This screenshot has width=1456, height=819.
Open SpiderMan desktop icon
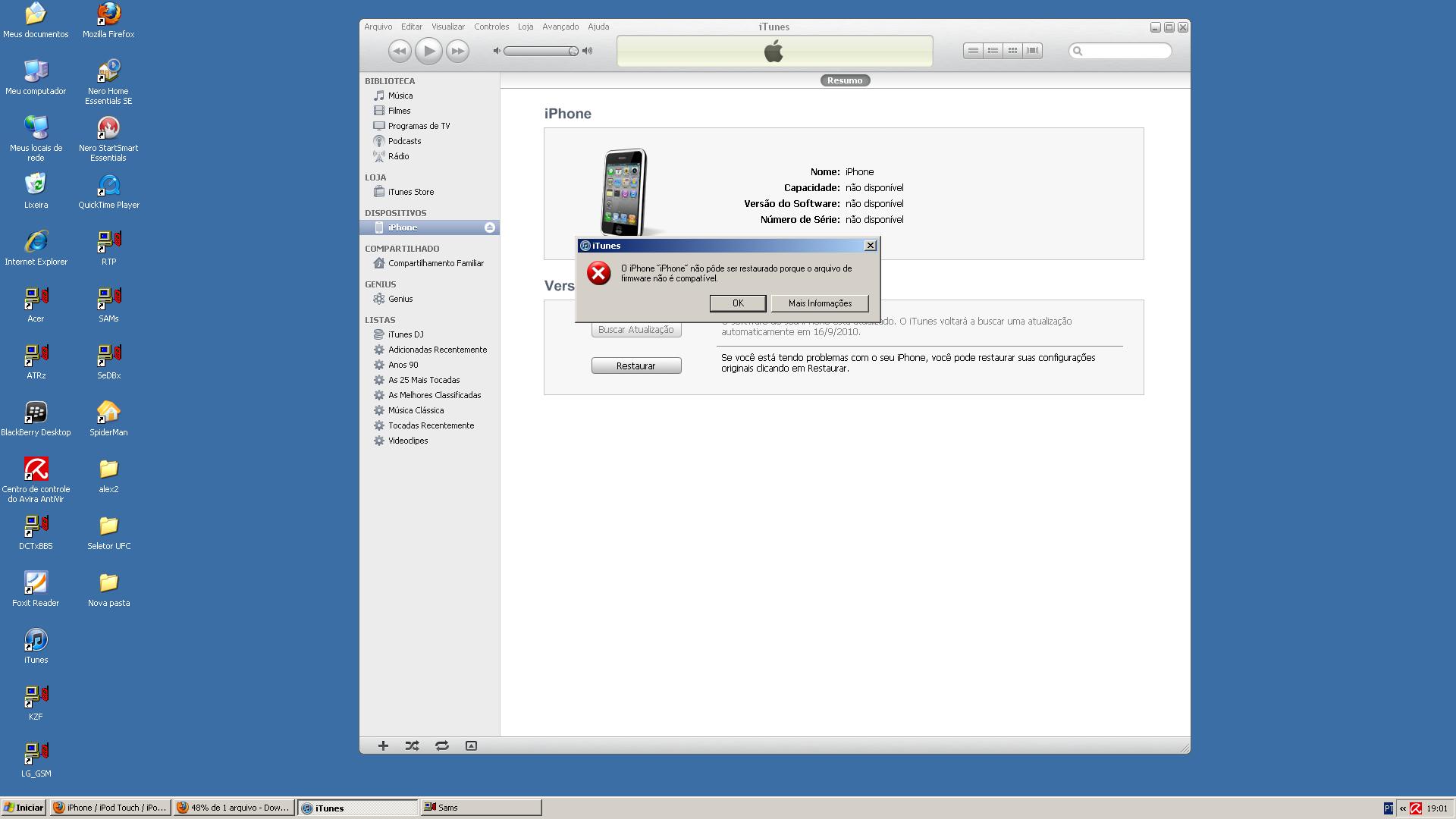108,419
